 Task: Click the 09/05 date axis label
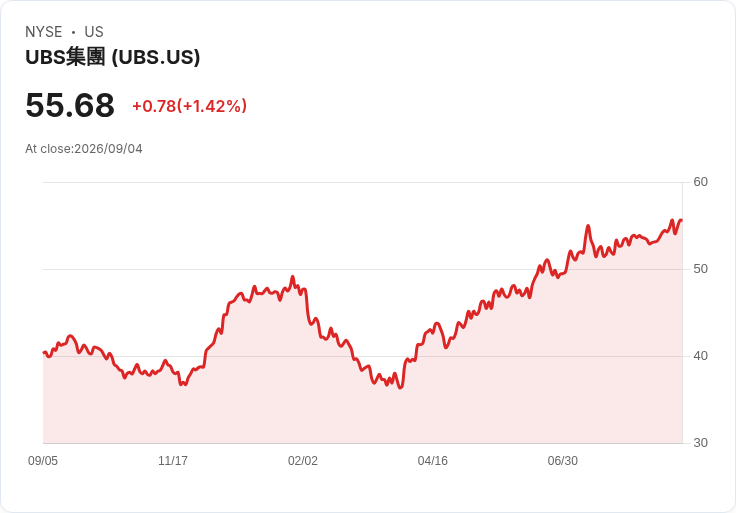point(43,461)
